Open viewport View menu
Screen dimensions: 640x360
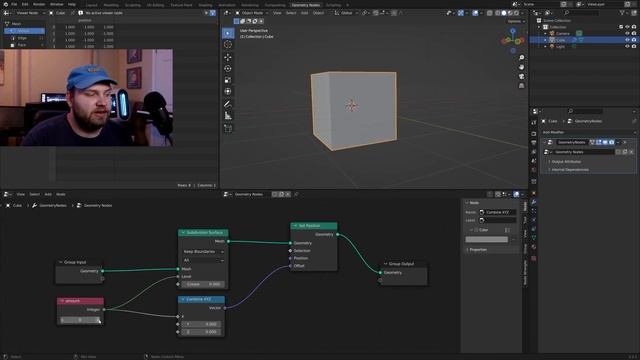(277, 13)
